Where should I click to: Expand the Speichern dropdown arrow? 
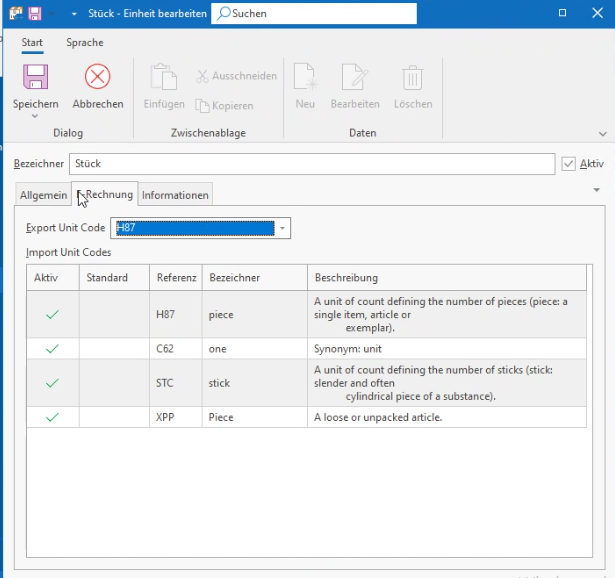click(36, 116)
